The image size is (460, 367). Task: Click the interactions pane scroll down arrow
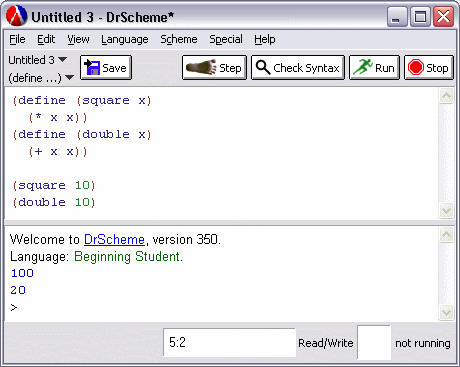tap(446, 312)
